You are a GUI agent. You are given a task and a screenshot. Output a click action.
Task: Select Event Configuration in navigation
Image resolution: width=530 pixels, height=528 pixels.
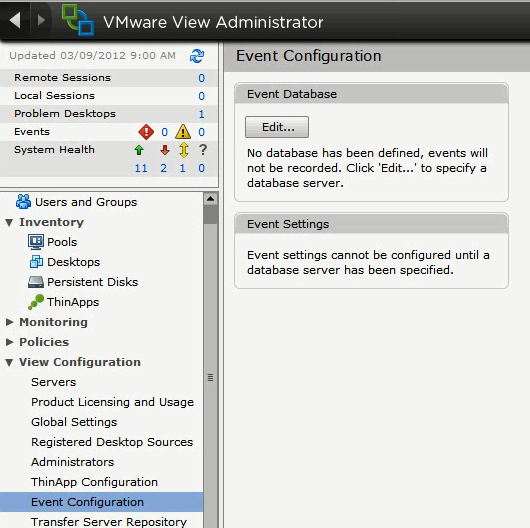coord(101,502)
